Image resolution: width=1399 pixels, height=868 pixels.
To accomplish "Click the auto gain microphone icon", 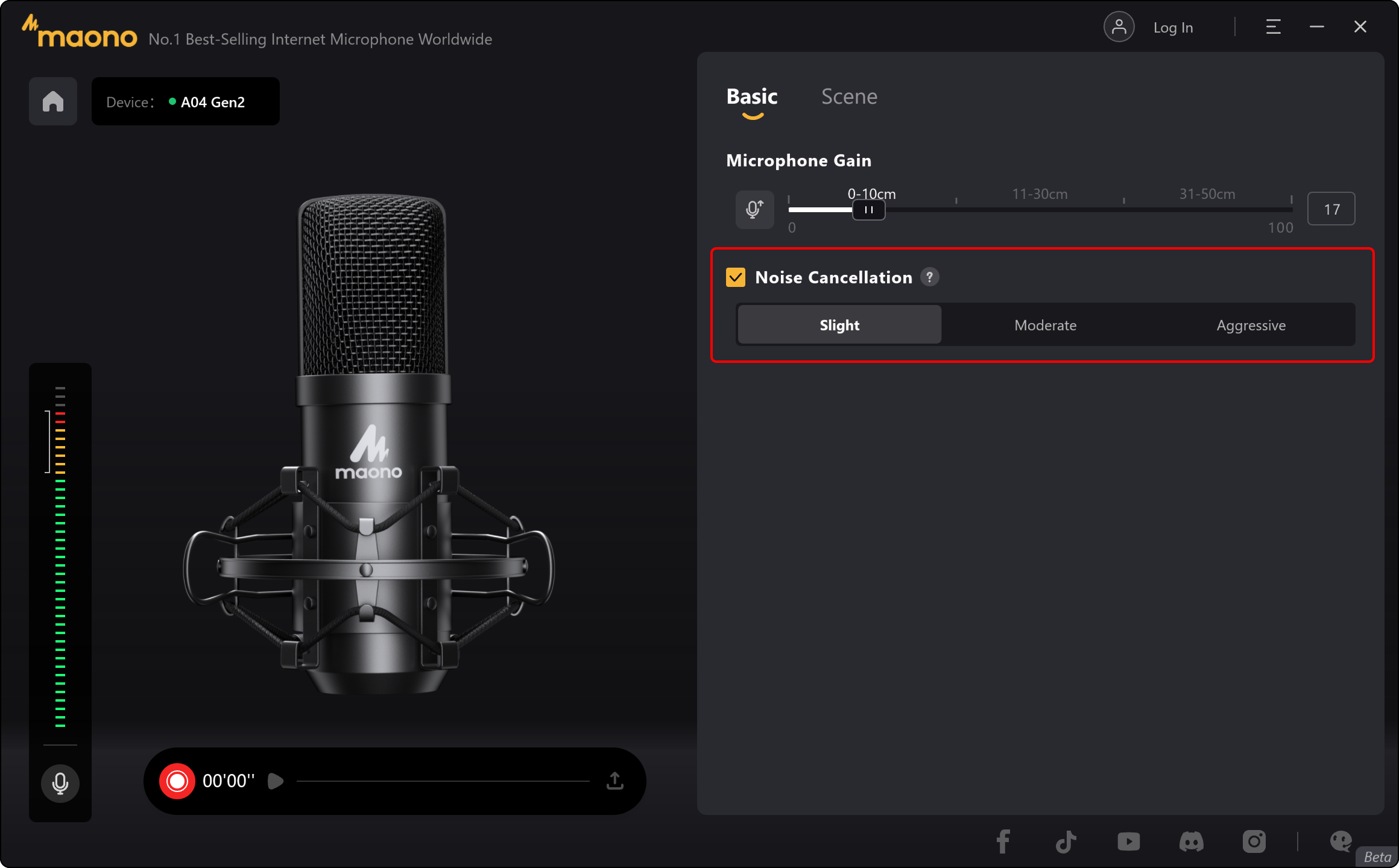I will click(x=754, y=210).
